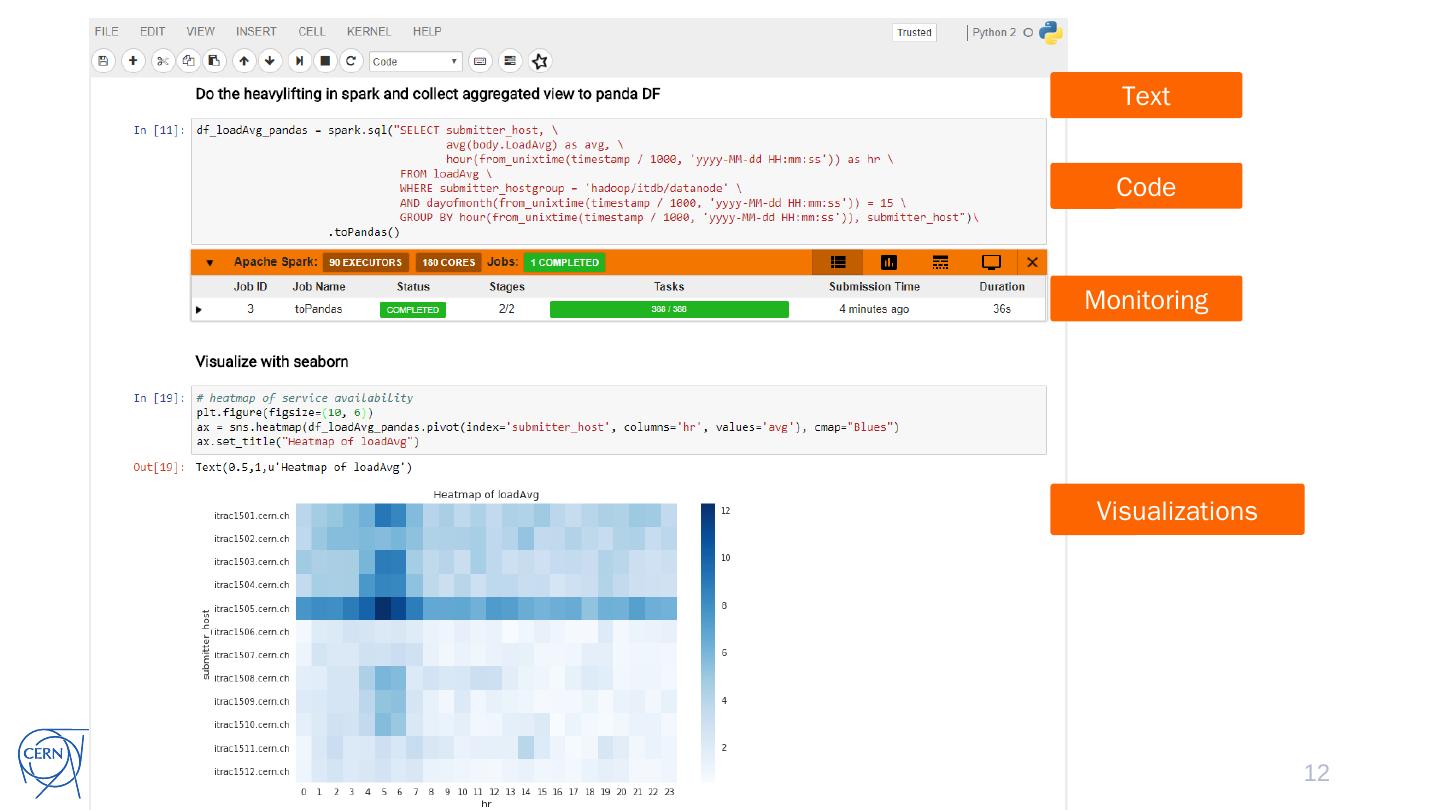This screenshot has width=1440, height=810.
Task: Open the VIEW menu
Action: point(200,32)
